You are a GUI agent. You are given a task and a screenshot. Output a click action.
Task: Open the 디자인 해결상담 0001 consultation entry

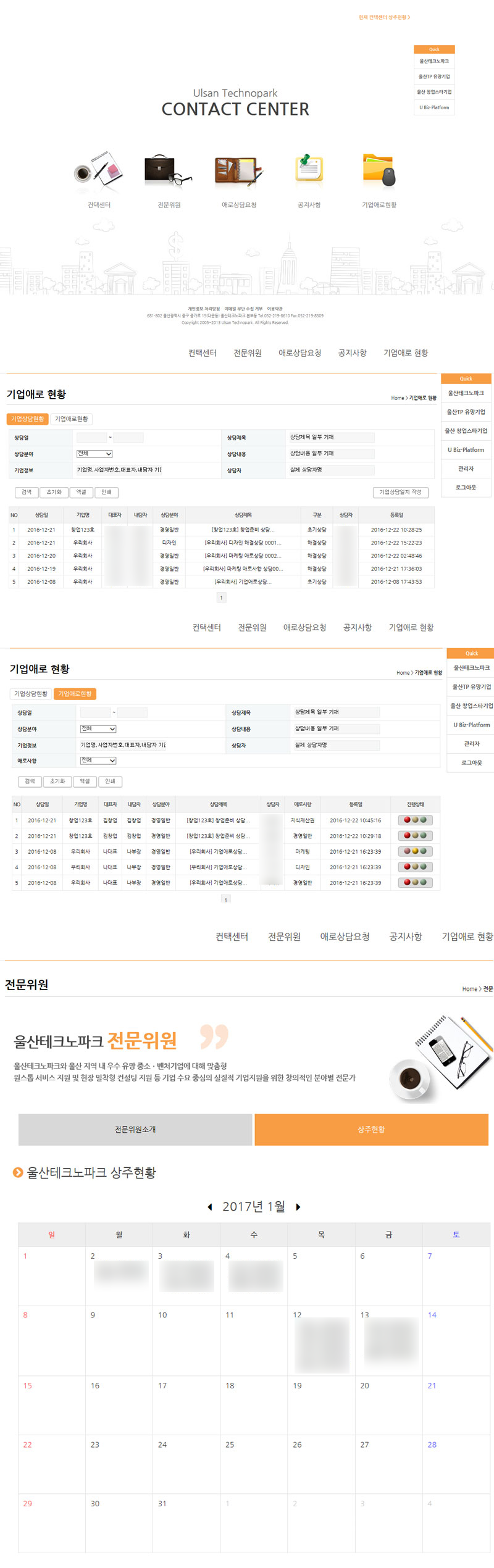(243, 543)
